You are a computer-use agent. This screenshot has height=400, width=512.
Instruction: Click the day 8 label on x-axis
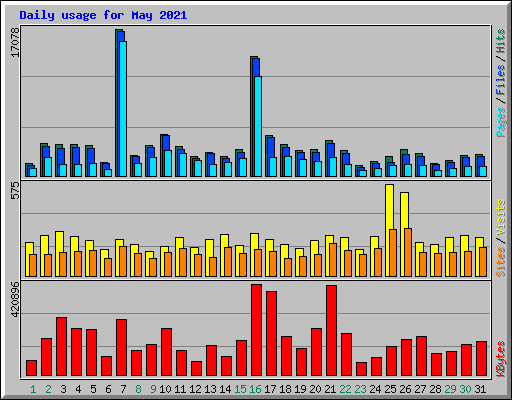138,389
